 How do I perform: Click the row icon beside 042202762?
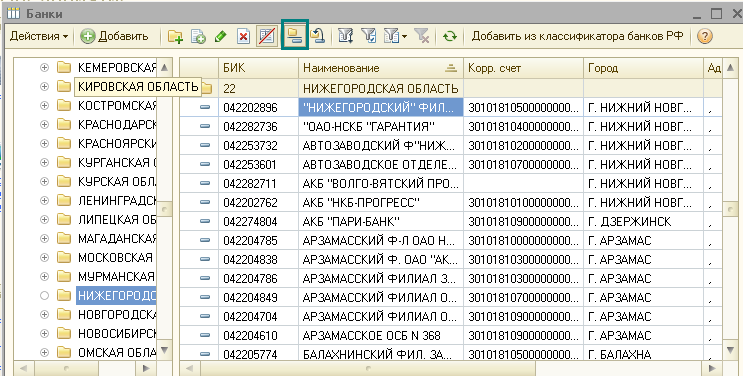tap(205, 202)
